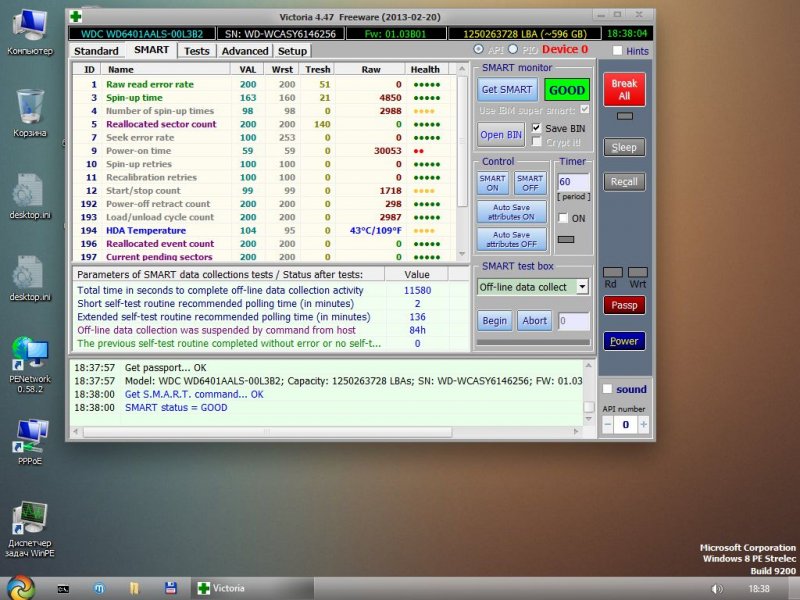Uncheck the Save BIN checkbox

(537, 128)
